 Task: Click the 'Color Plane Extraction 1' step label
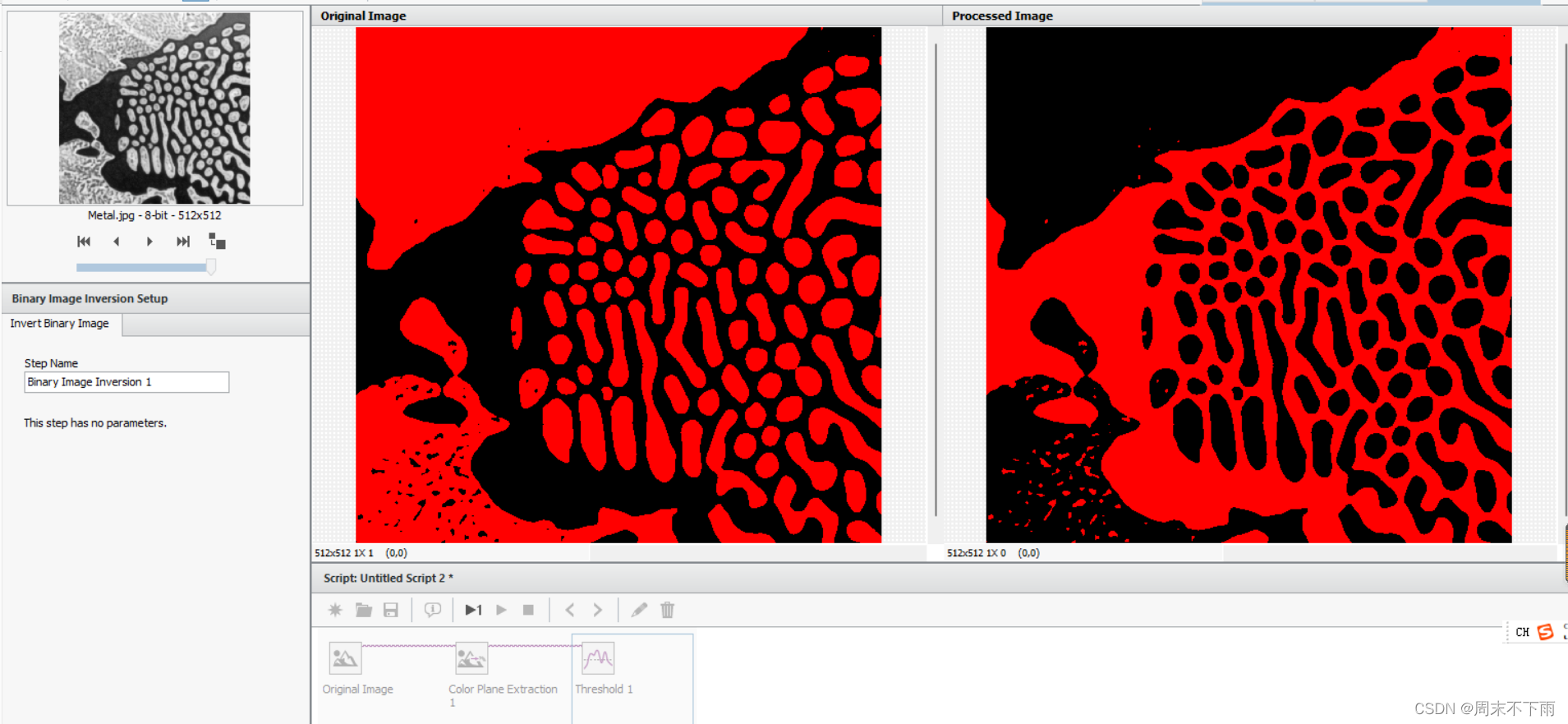[x=503, y=696]
